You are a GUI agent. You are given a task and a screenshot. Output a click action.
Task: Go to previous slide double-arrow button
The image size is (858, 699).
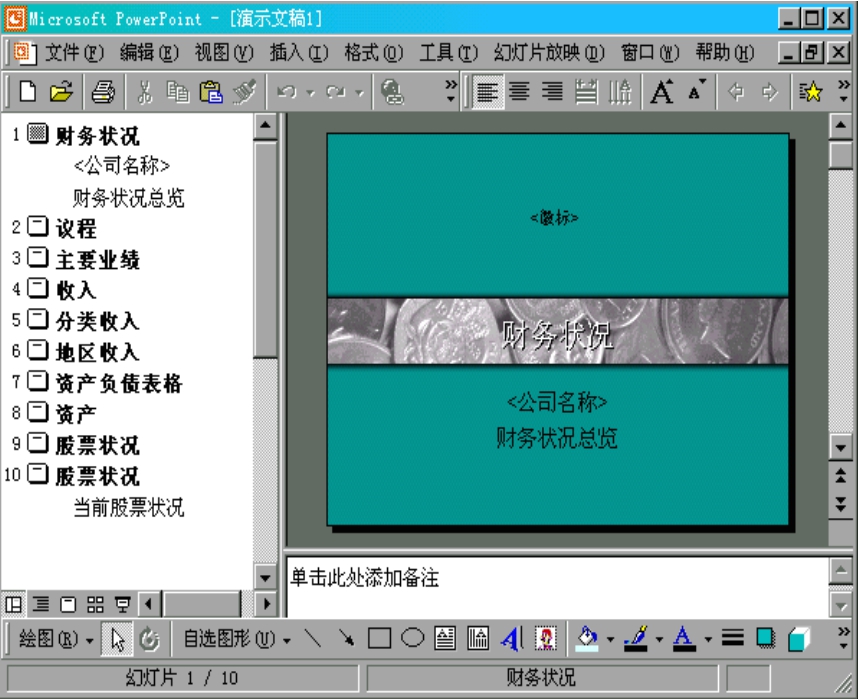tap(840, 475)
